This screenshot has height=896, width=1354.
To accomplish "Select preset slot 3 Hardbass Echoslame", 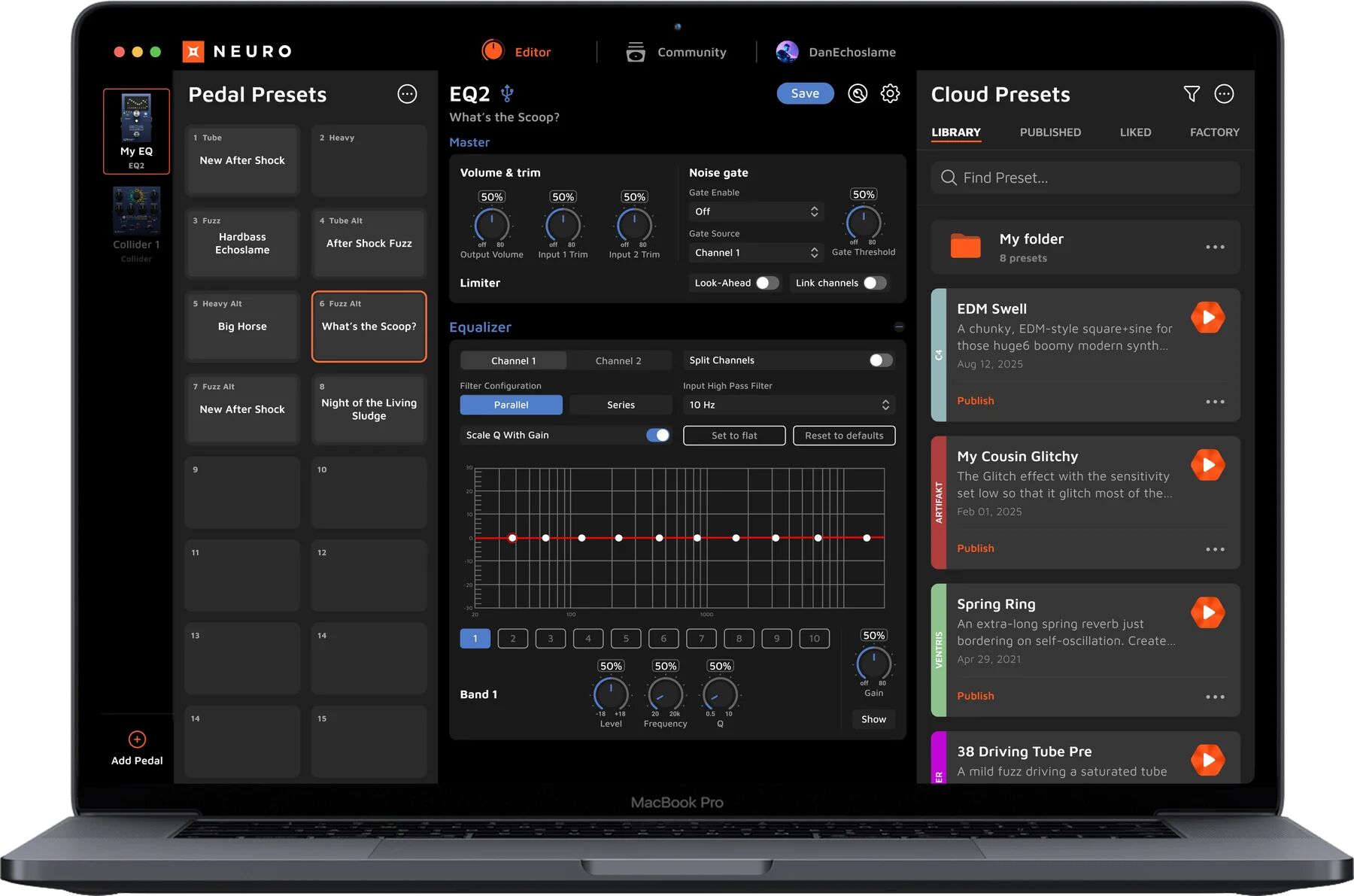I will [242, 243].
